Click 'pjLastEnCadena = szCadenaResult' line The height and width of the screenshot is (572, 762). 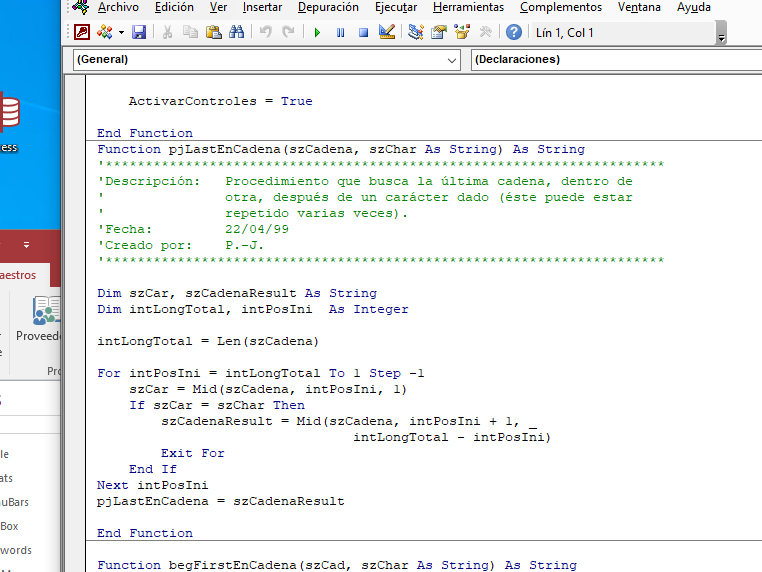tap(221, 501)
